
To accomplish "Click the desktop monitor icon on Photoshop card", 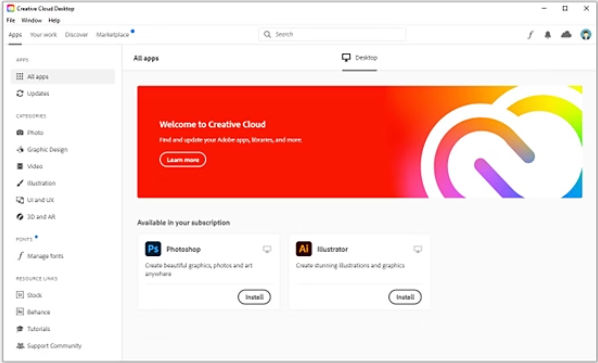I will pyautogui.click(x=267, y=249).
